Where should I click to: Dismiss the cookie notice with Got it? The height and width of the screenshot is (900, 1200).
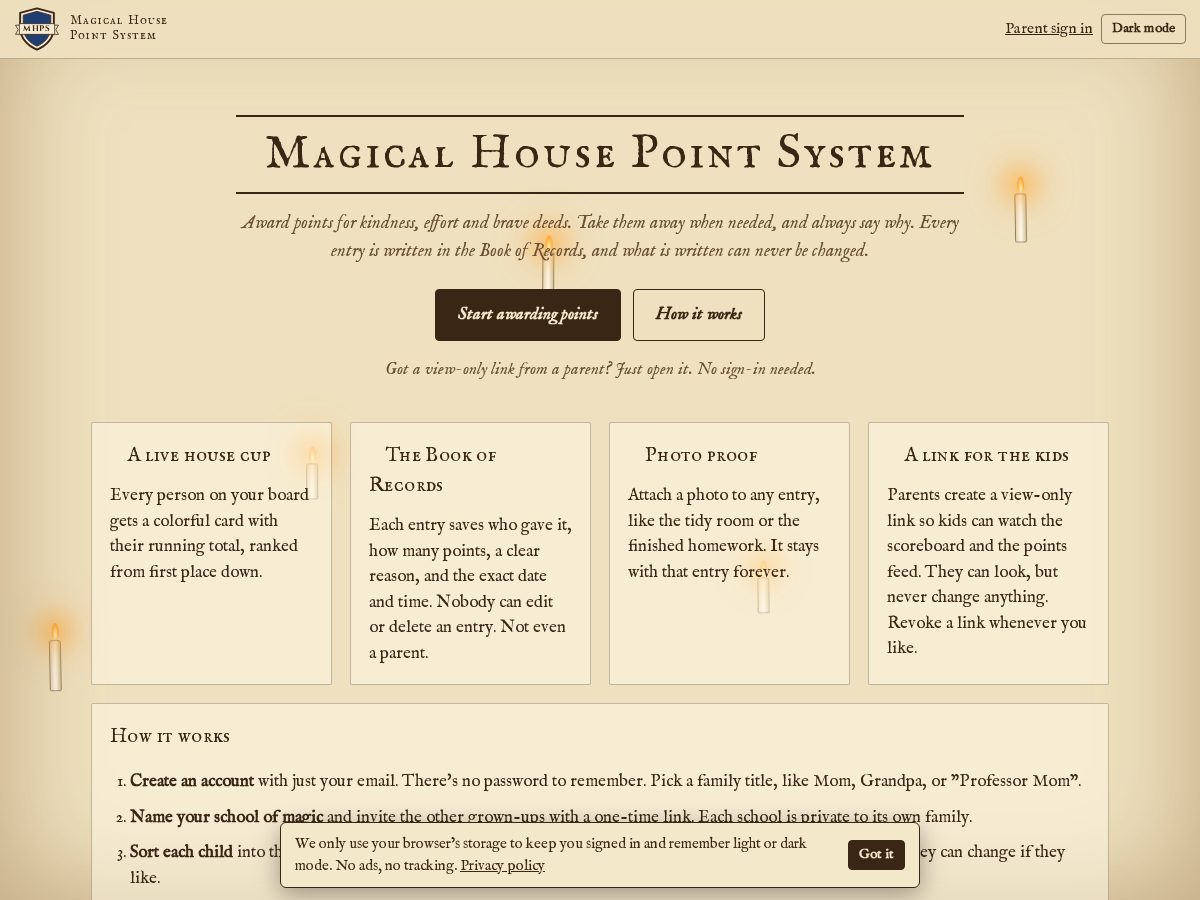pyautogui.click(x=876, y=854)
